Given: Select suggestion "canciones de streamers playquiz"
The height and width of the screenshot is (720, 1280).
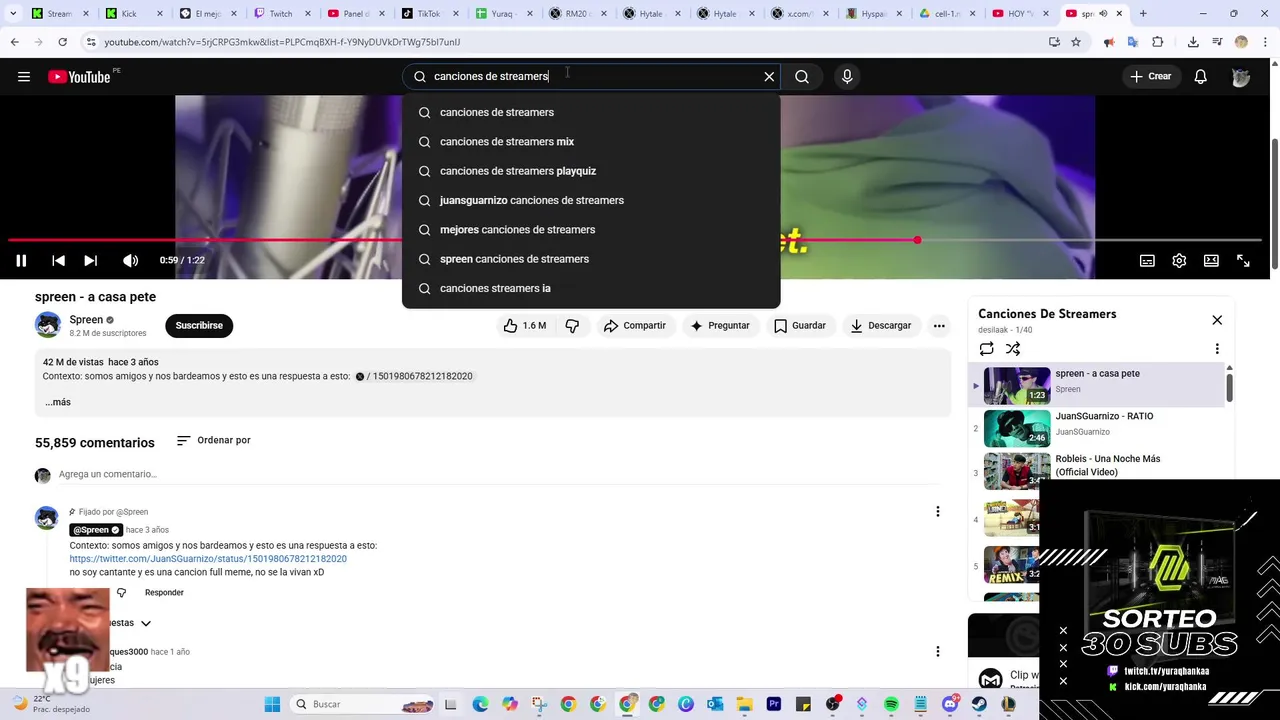Looking at the screenshot, I should 591,171.
